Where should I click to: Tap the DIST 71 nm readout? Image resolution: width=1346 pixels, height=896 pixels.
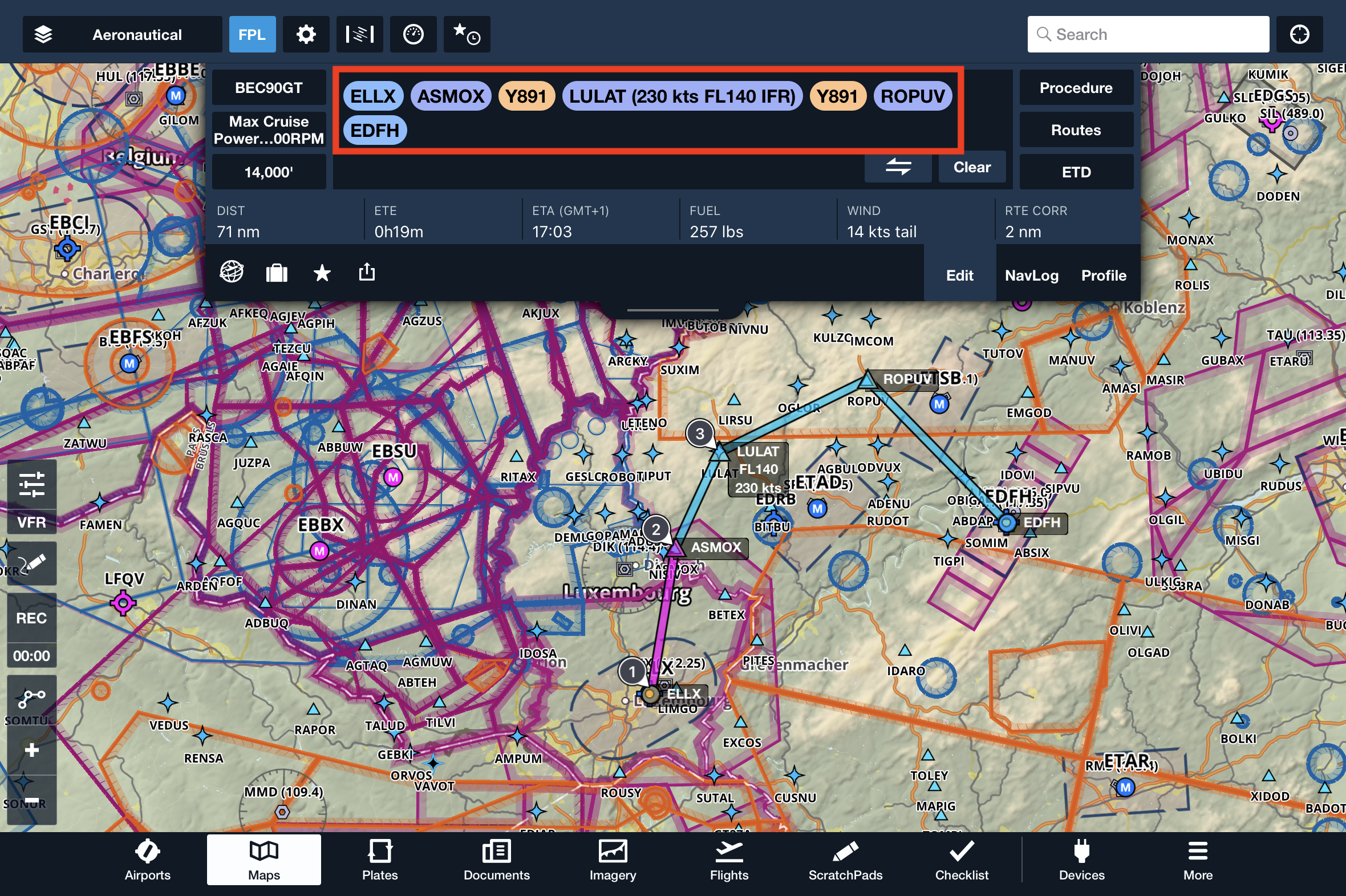click(x=238, y=222)
